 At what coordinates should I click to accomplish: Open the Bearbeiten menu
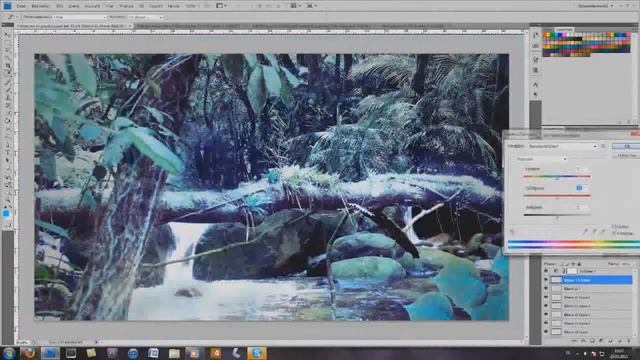tap(40, 6)
